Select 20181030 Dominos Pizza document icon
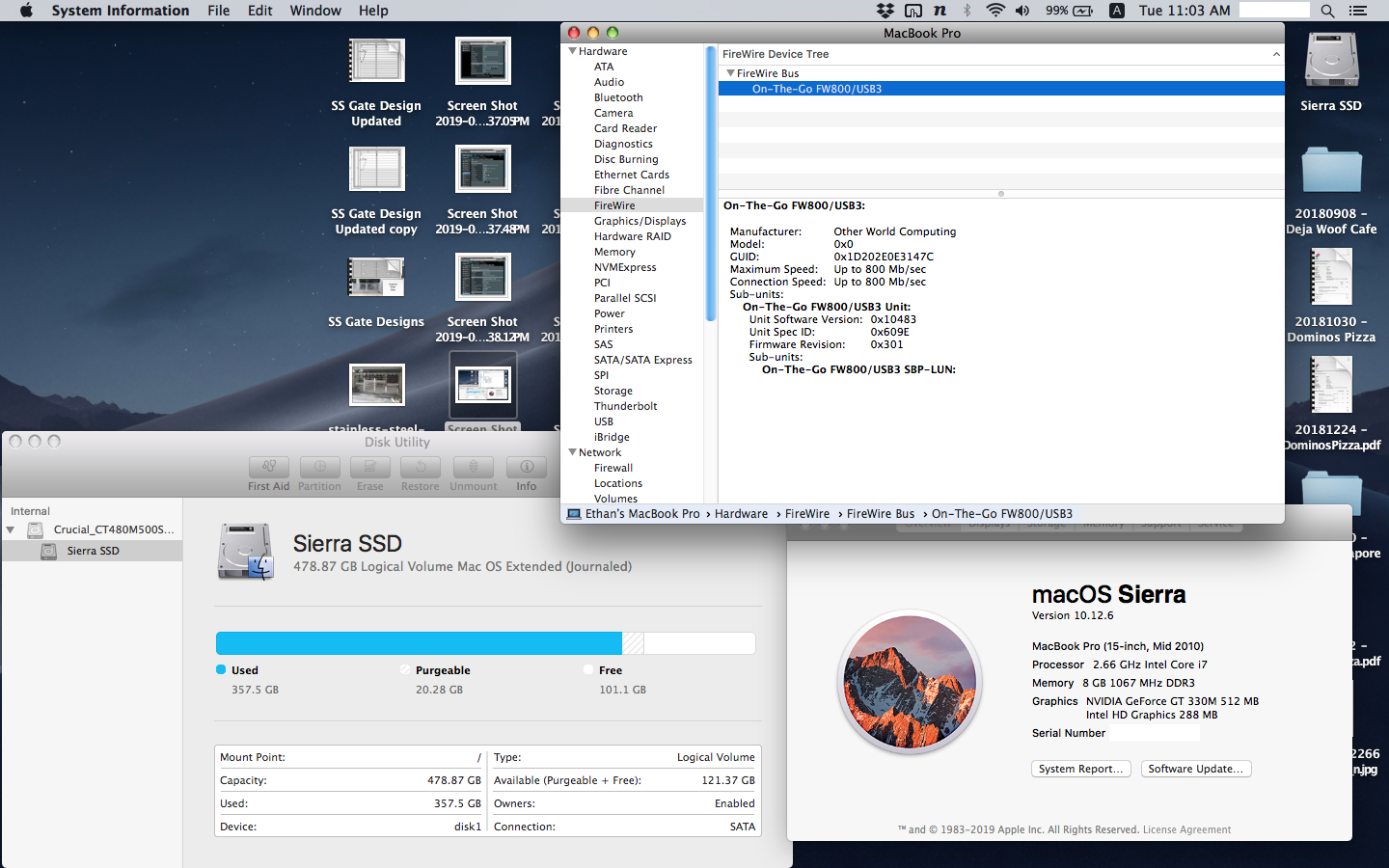Screen dimensions: 1389x868 1331,278
